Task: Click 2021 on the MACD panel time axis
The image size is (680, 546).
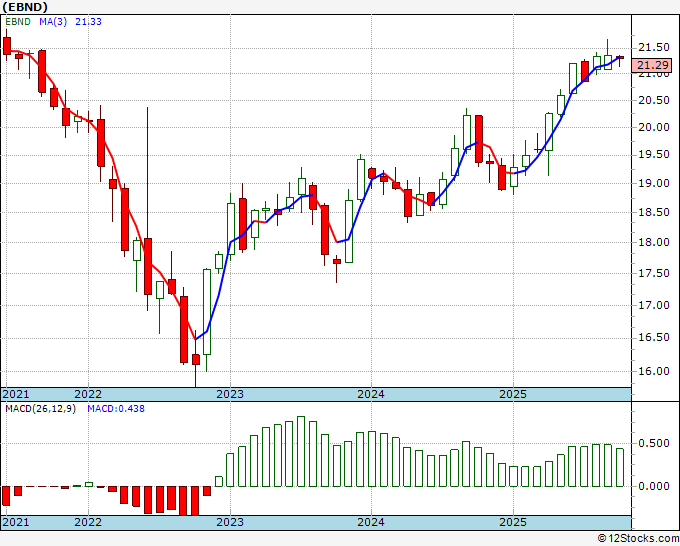Action: tap(16, 522)
